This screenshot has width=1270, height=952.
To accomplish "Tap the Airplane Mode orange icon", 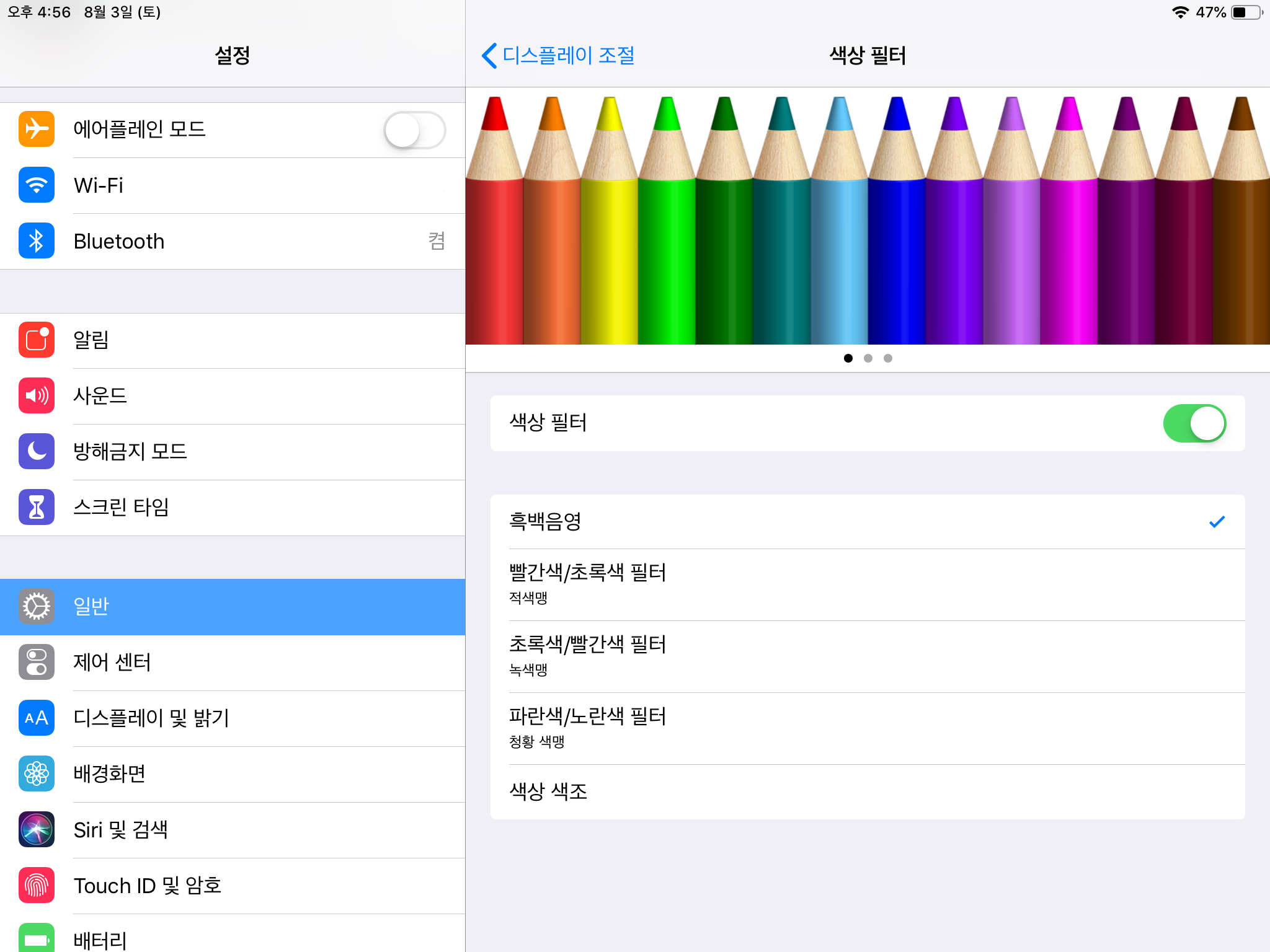I will click(x=37, y=129).
